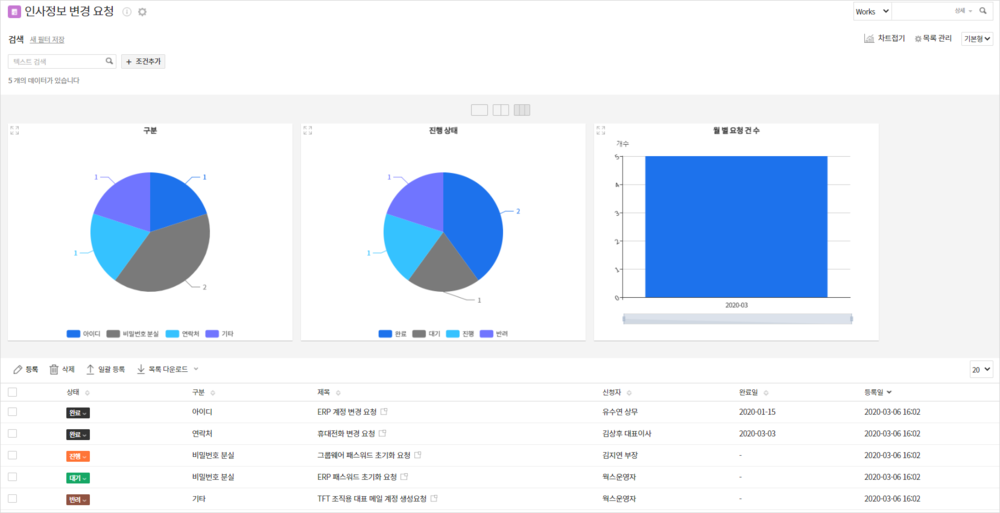This screenshot has width=1000, height=513.
Task: Click the bulk upload arrow icon
Action: [x=91, y=369]
